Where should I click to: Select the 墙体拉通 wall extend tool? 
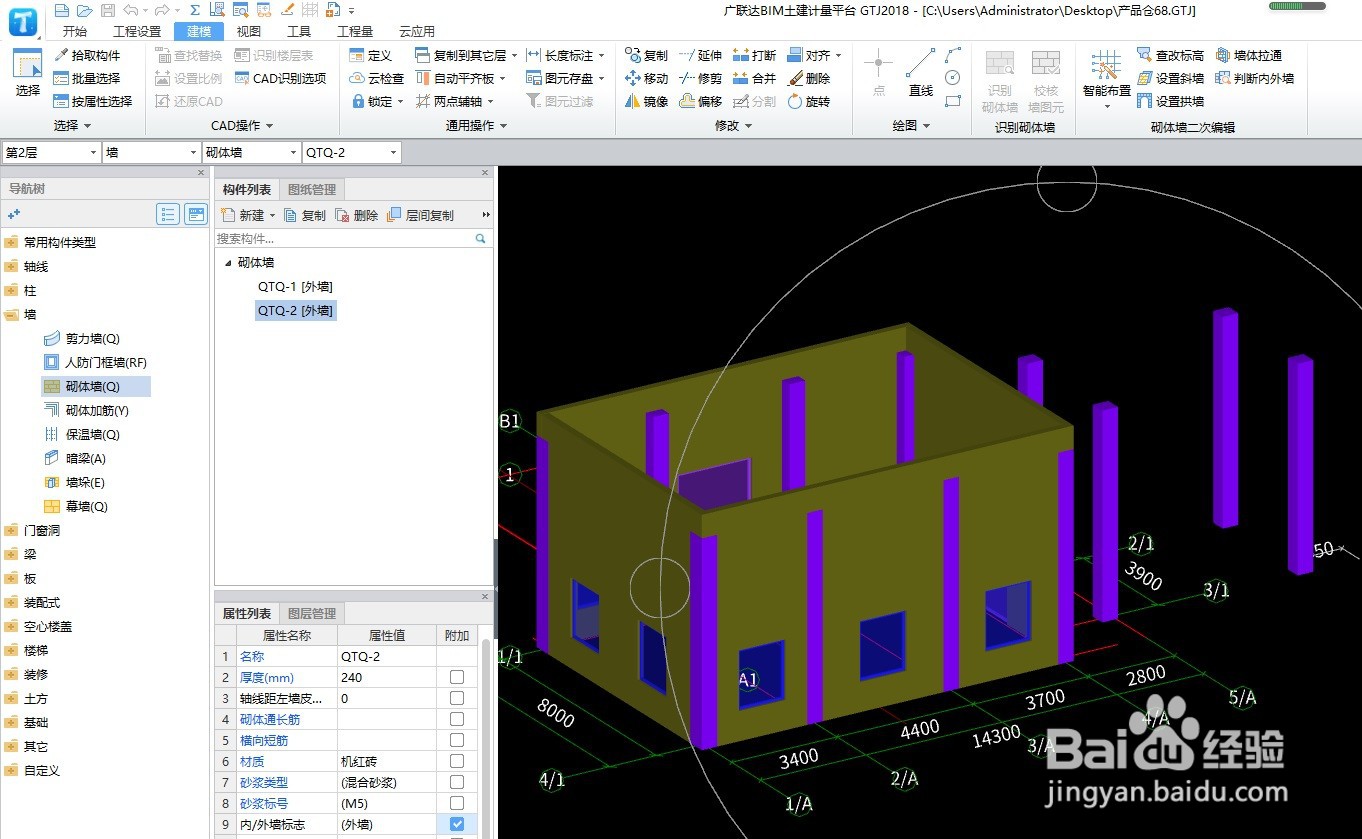pyautogui.click(x=1249, y=55)
